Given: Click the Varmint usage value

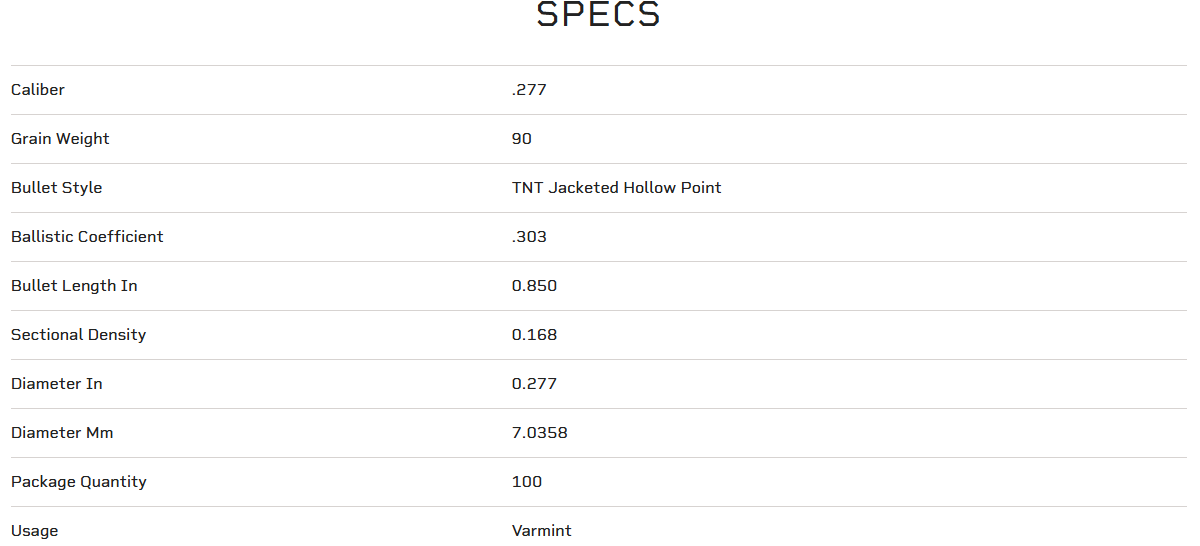Looking at the screenshot, I should click(541, 531).
